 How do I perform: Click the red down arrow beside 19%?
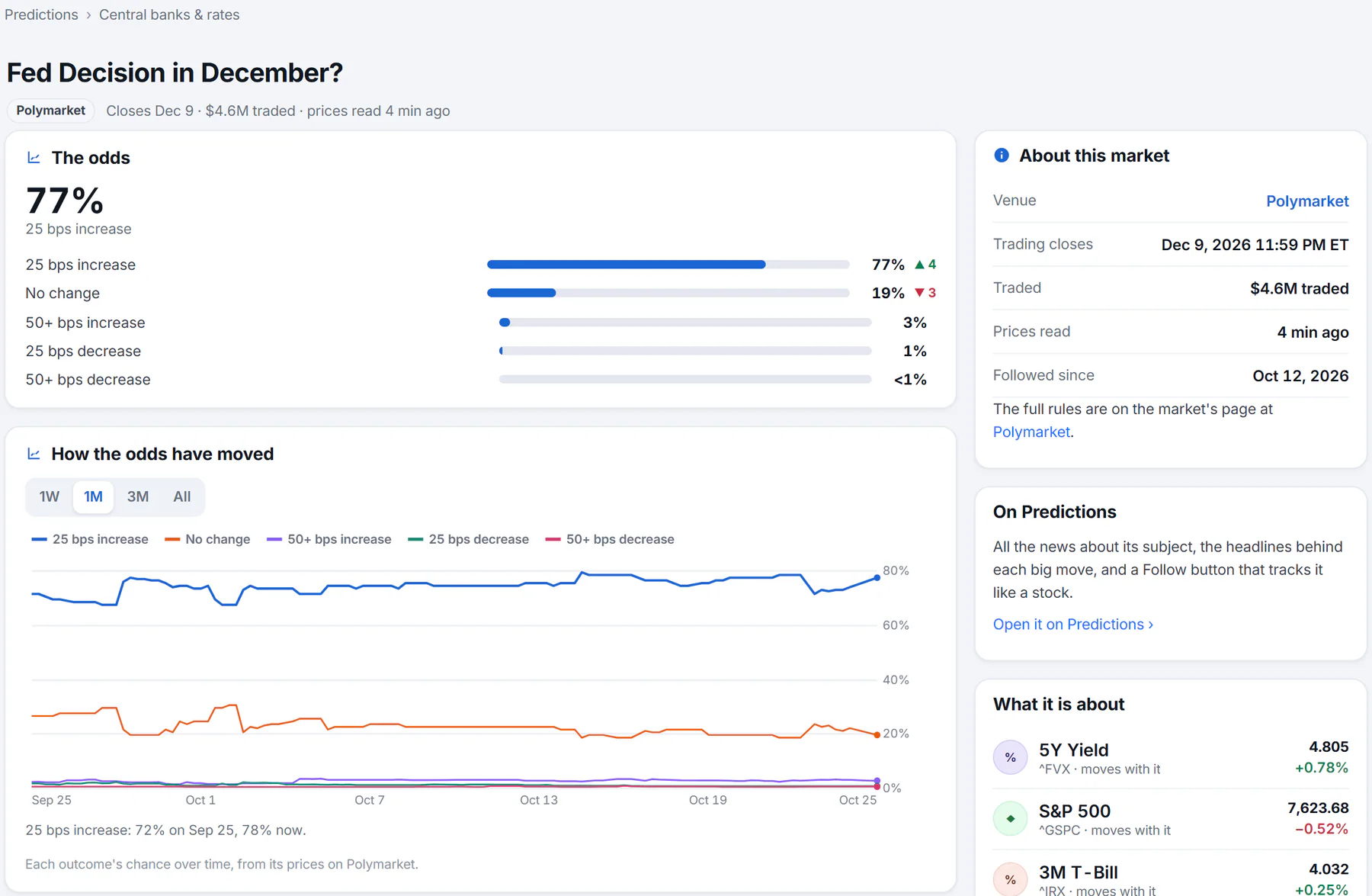(x=919, y=293)
